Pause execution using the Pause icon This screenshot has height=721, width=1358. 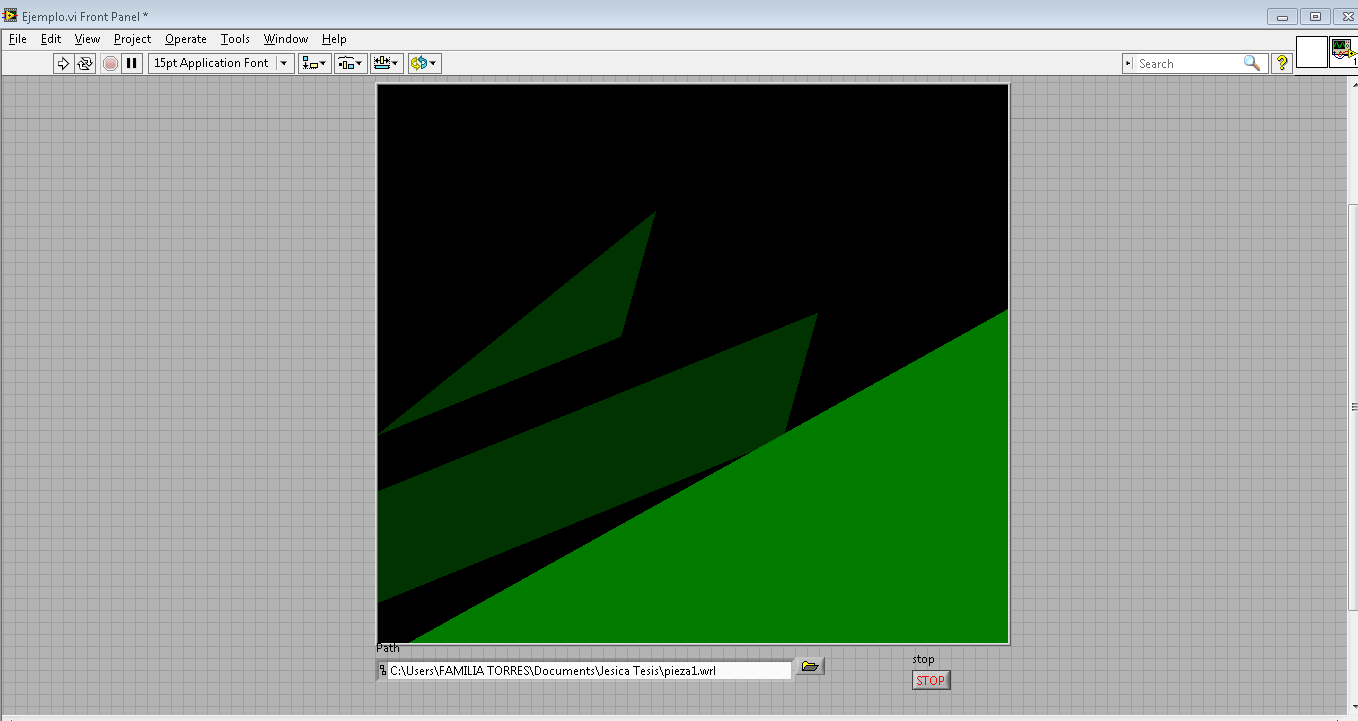pyautogui.click(x=132, y=62)
